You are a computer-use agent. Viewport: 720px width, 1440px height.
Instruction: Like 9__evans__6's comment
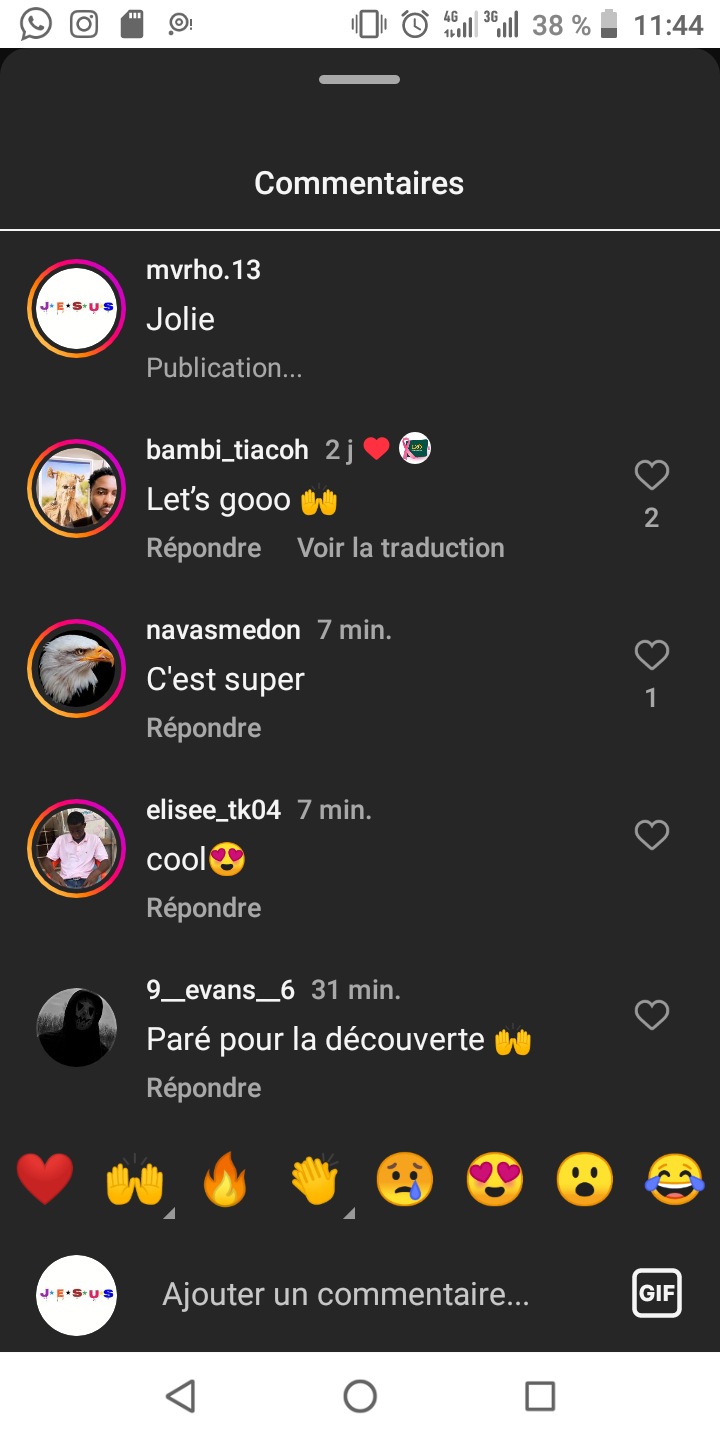click(652, 1016)
